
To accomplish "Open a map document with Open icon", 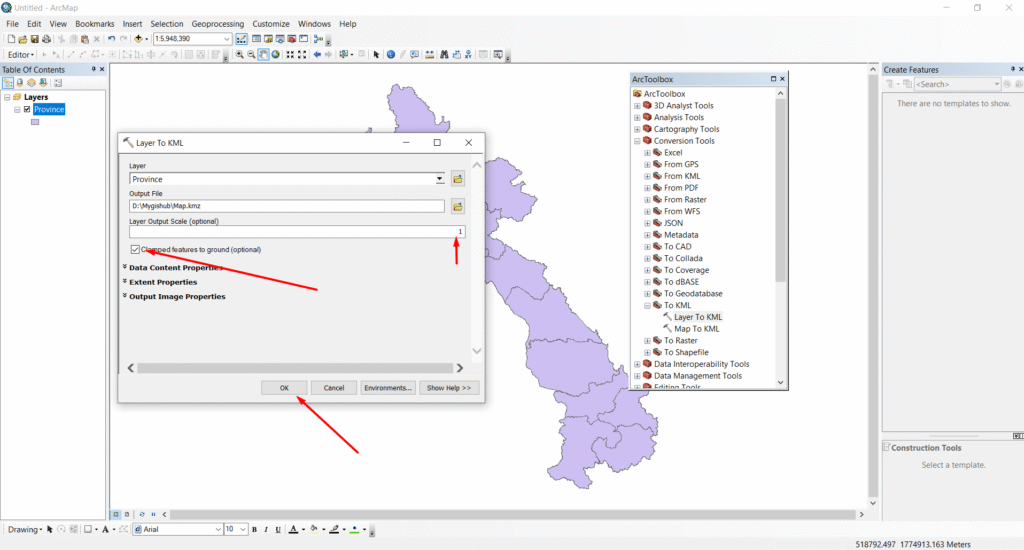I will 23,39.
